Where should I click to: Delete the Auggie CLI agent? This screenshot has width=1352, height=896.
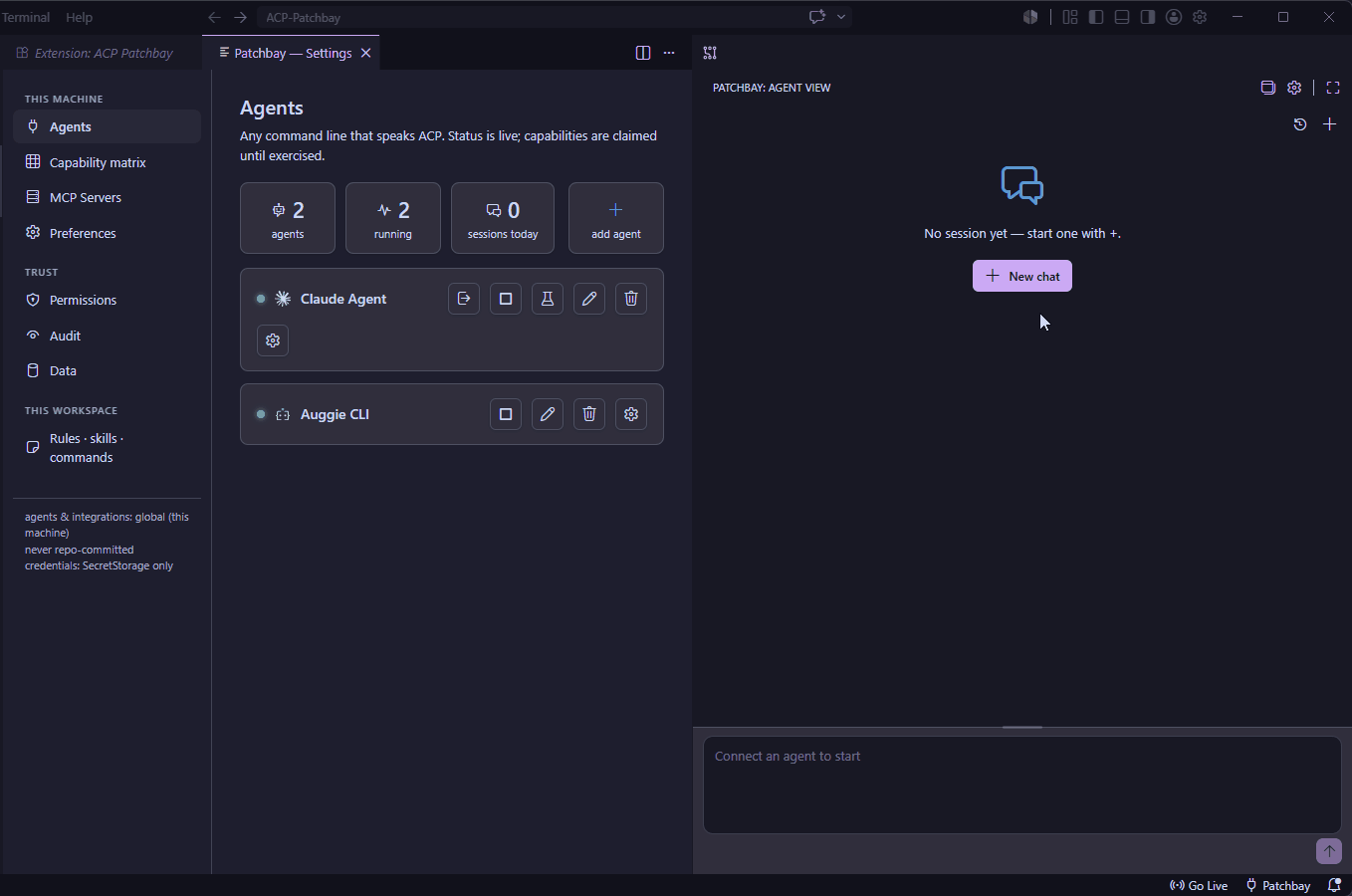589,414
